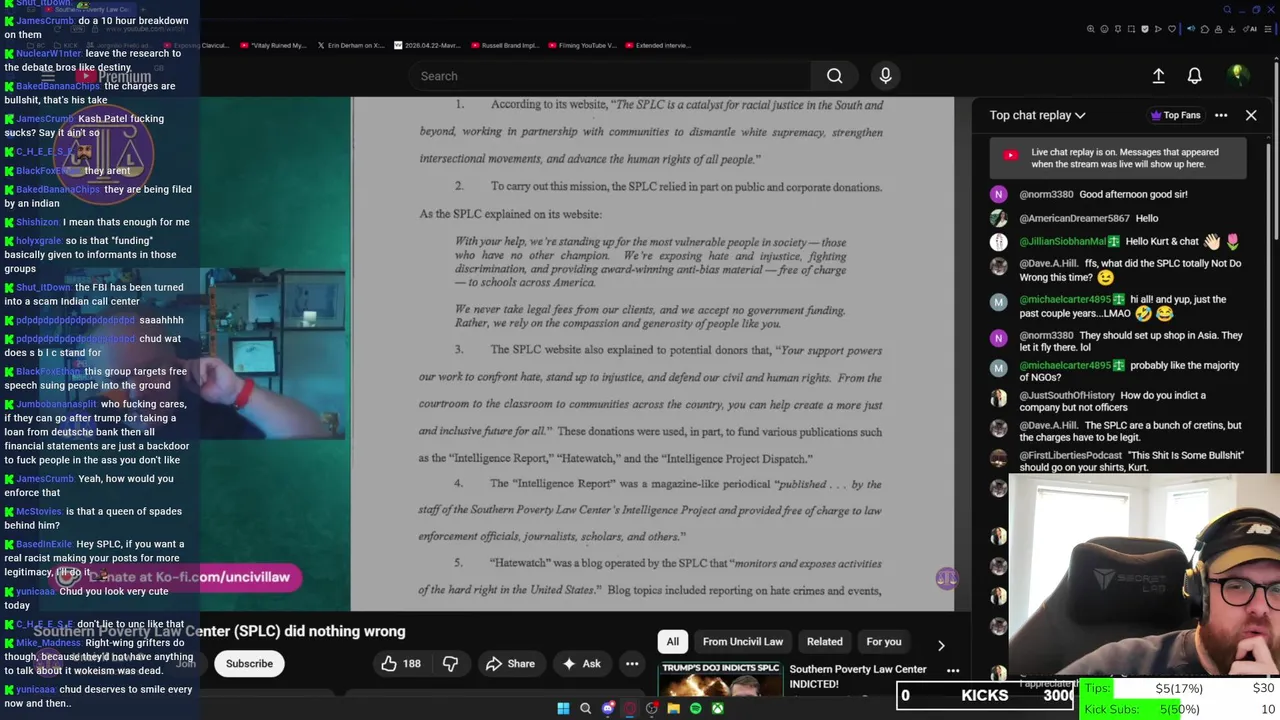Open the YouTube create upload icon
The height and width of the screenshot is (720, 1280).
[x=1158, y=76]
